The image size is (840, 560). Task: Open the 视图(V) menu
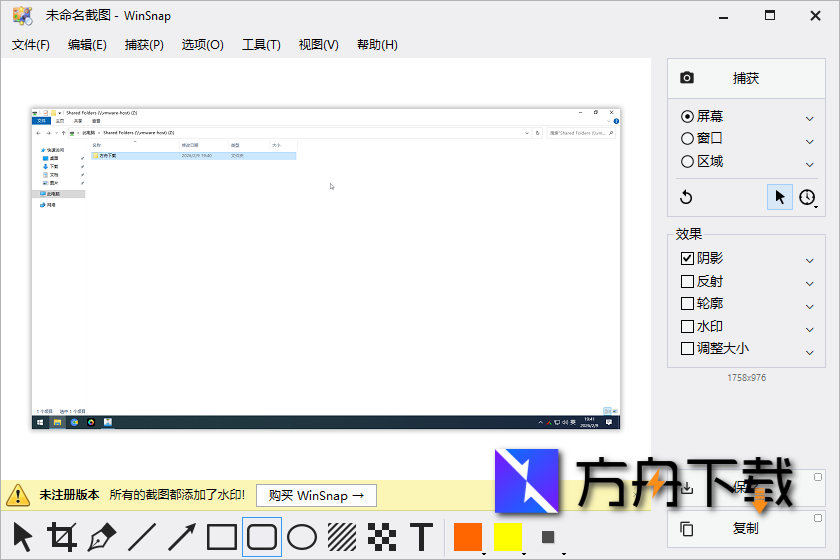click(319, 44)
